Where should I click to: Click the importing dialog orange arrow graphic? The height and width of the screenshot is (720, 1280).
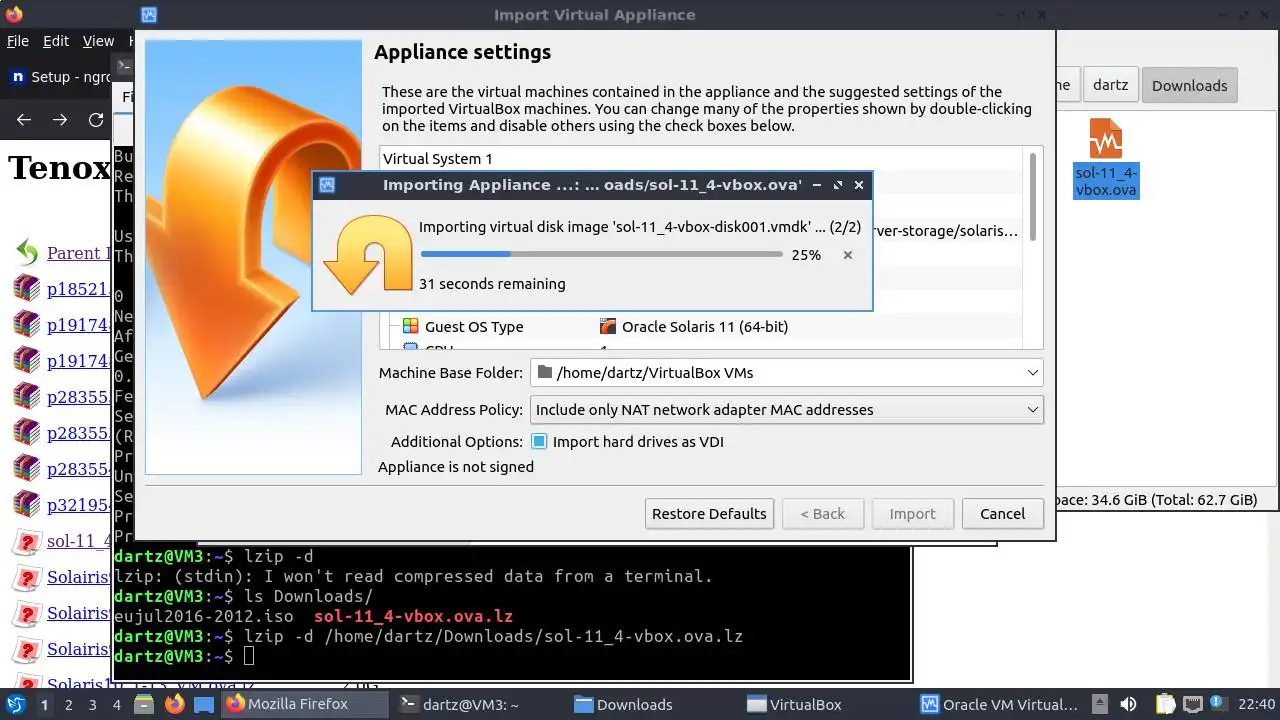point(368,255)
